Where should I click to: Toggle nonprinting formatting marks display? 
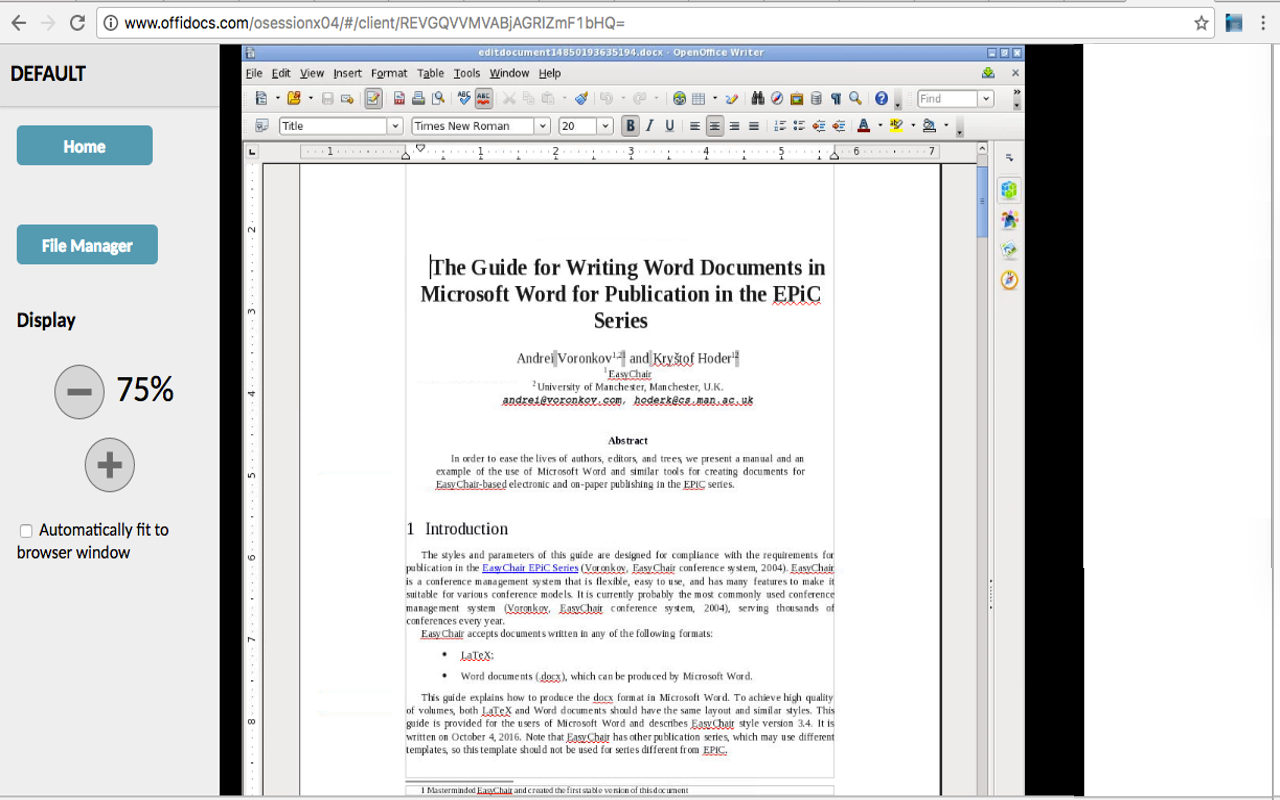[x=836, y=98]
